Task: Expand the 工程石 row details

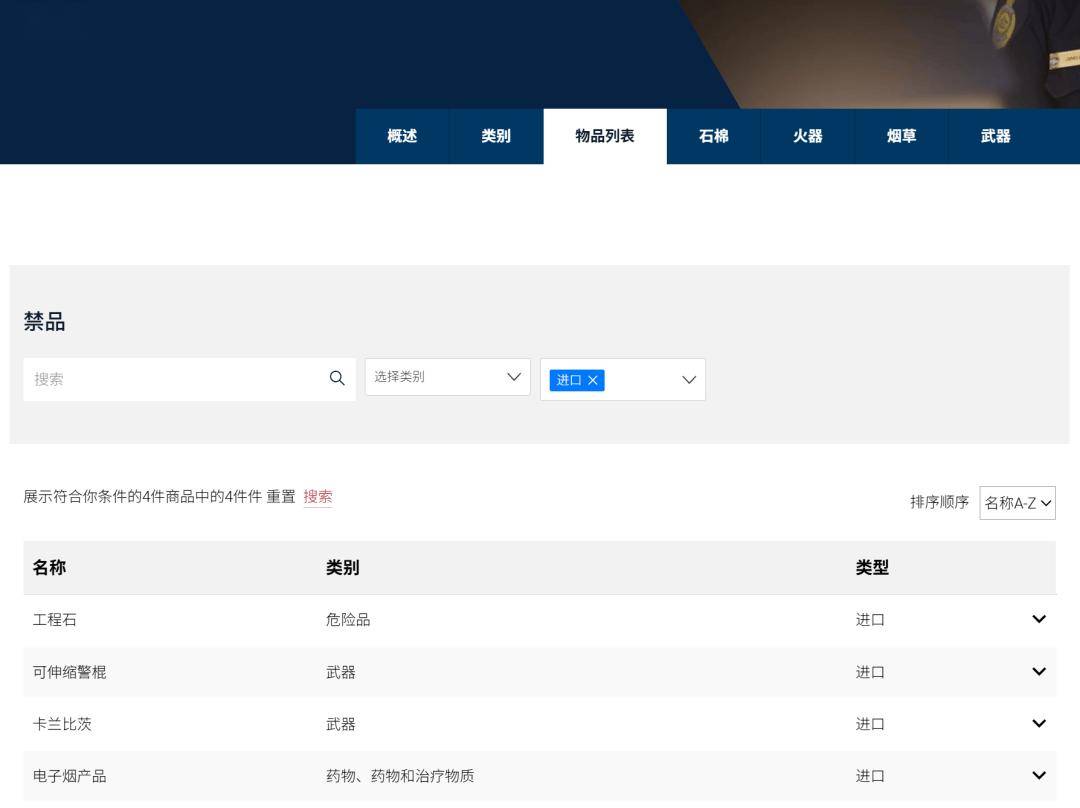Action: (x=1038, y=619)
